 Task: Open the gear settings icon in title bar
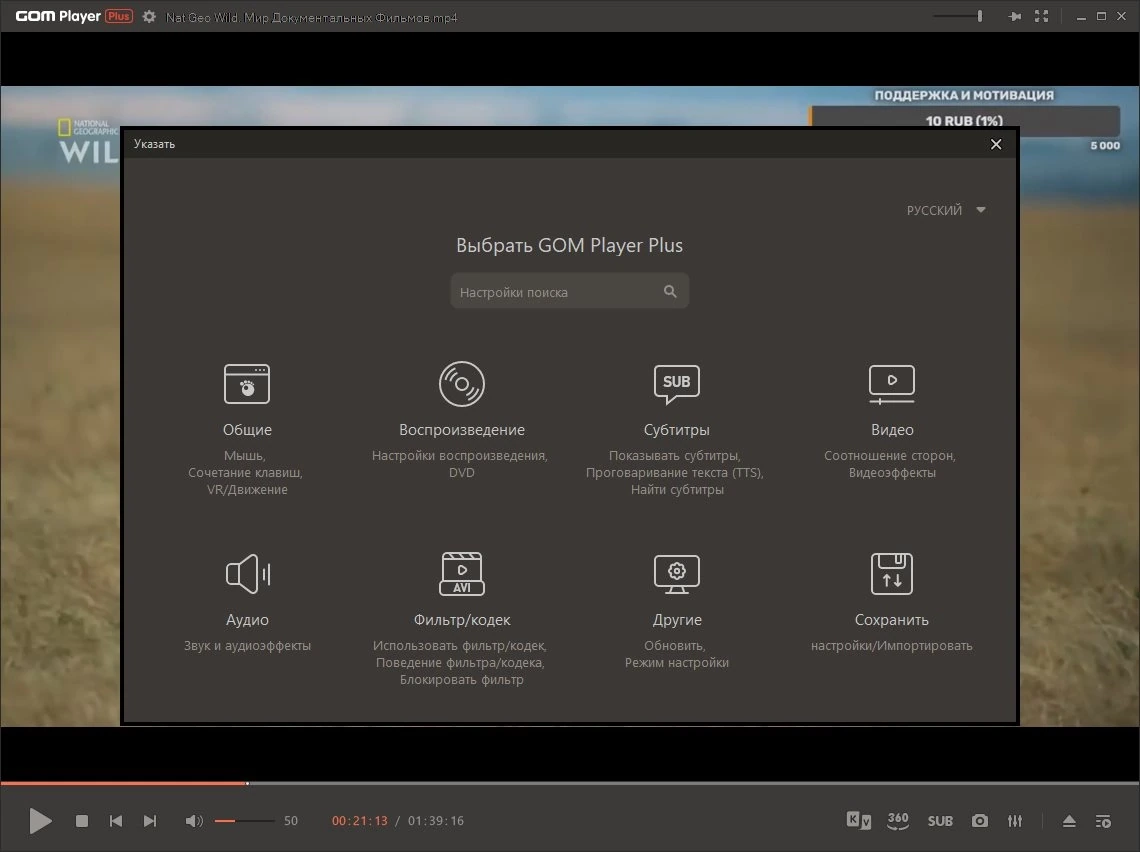pos(149,17)
